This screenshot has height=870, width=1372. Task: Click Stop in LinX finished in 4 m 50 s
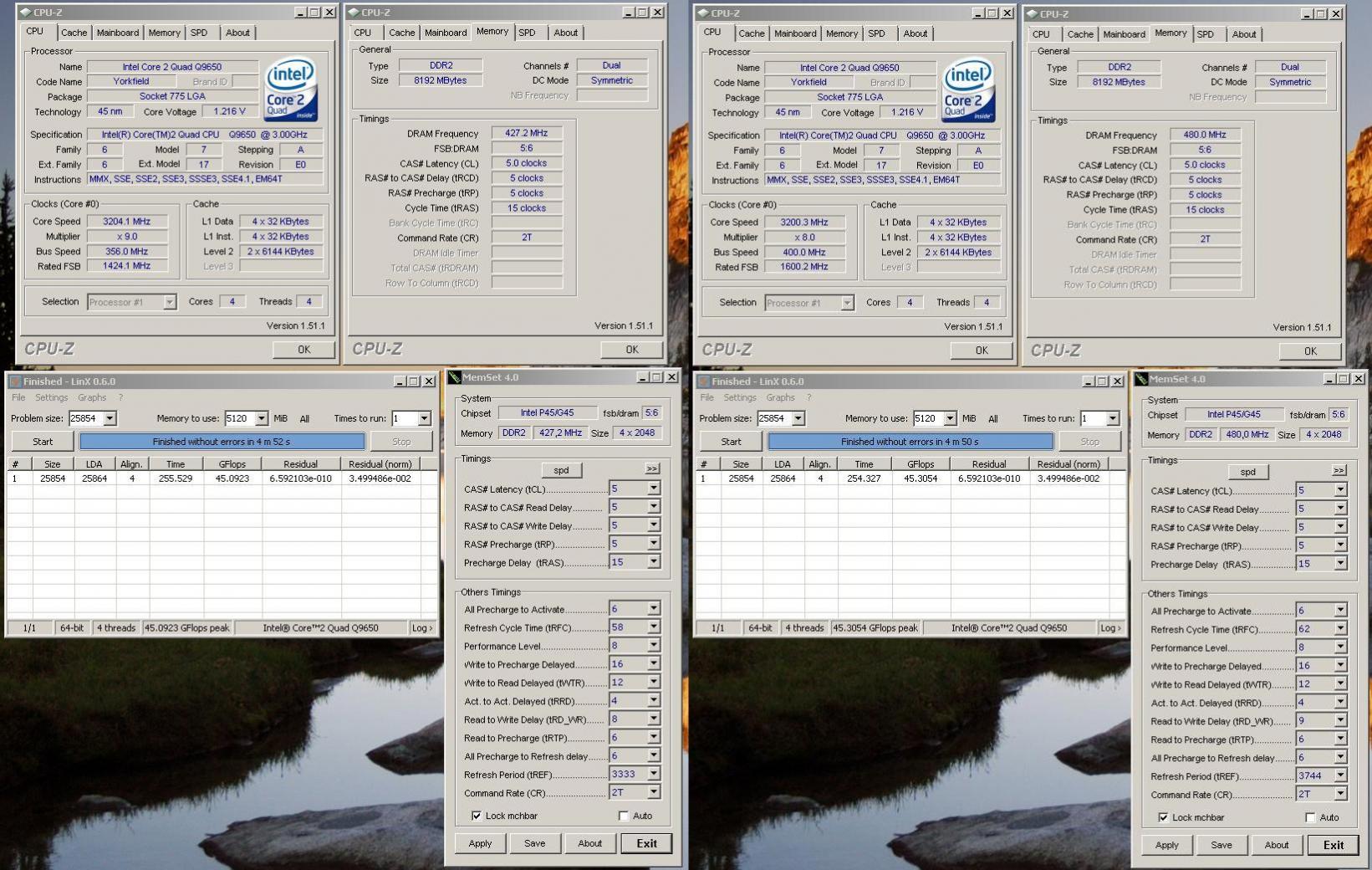coord(1090,441)
